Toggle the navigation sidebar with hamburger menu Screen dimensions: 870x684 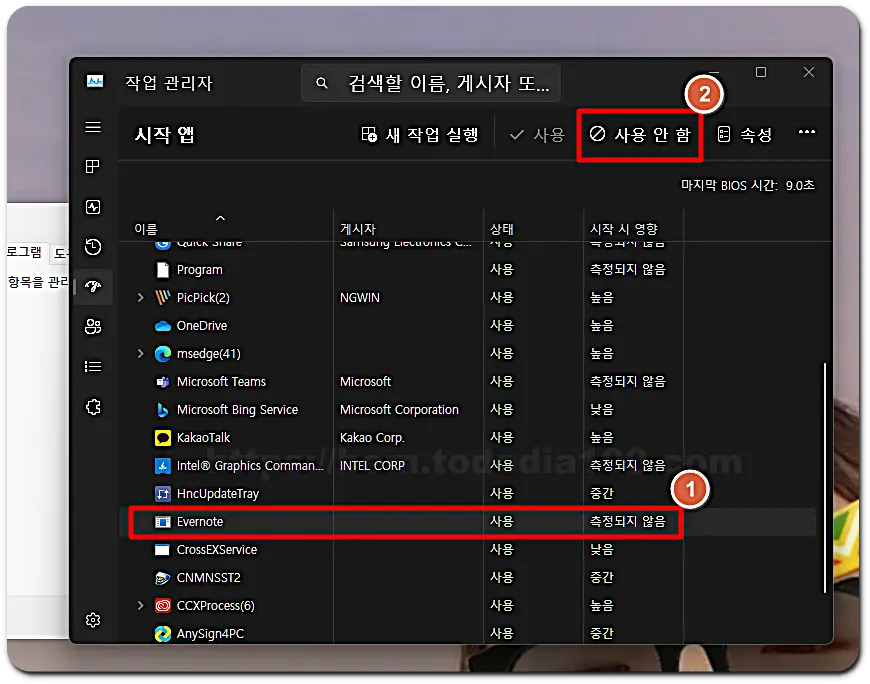click(93, 127)
